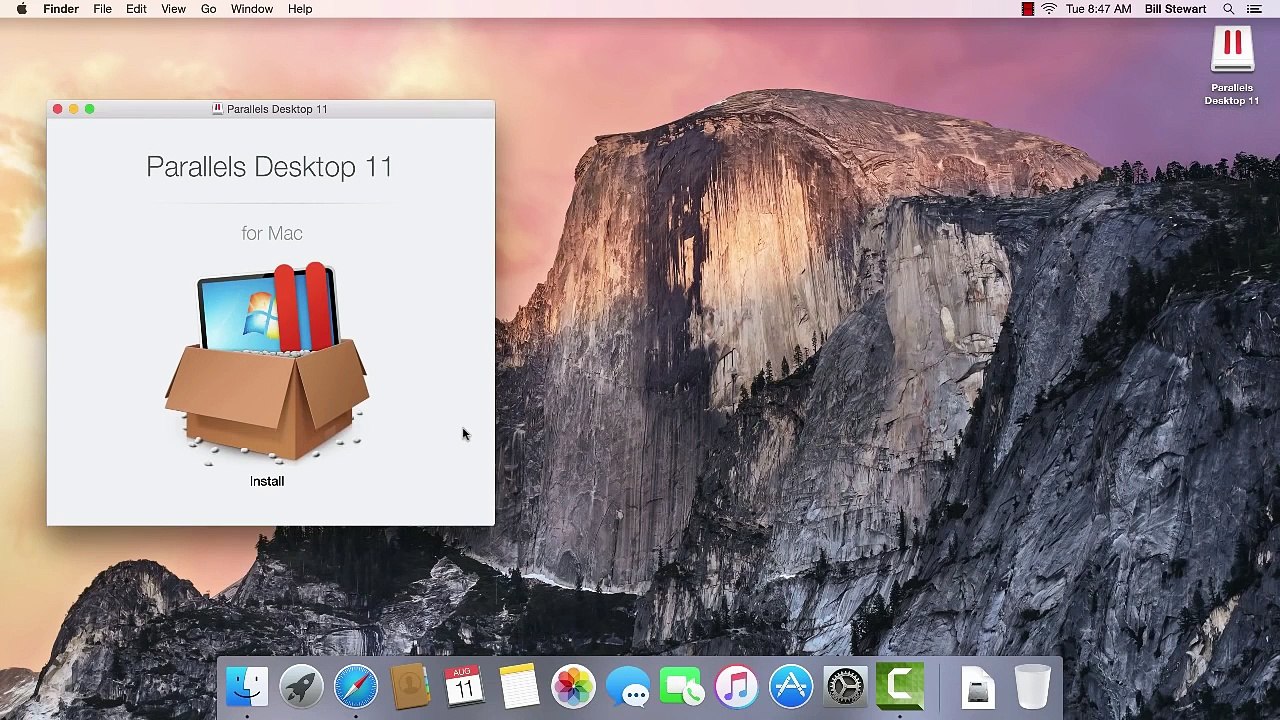Open the document stack in the Dock
1280x720 pixels.
coord(977,687)
